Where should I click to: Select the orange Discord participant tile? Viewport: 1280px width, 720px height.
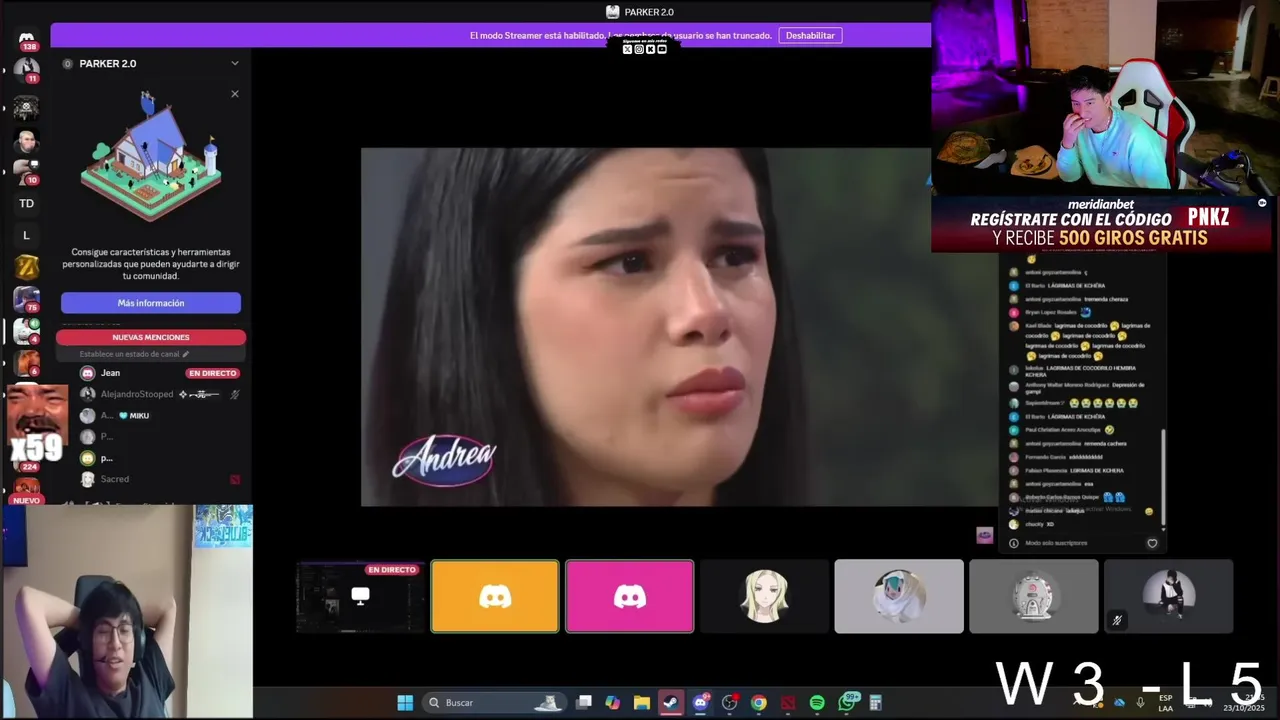tap(495, 596)
